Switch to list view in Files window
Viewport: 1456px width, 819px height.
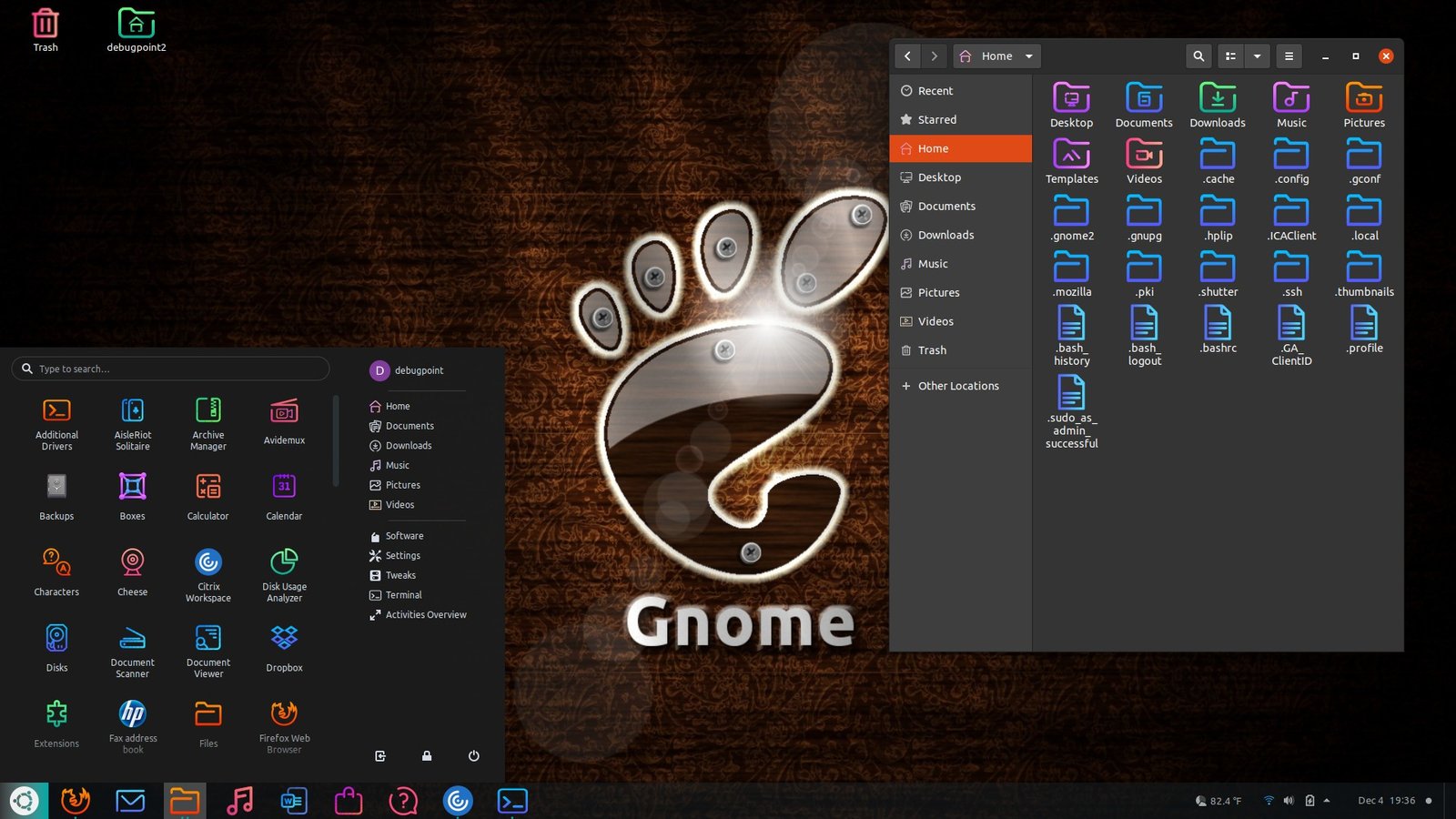click(x=1229, y=56)
